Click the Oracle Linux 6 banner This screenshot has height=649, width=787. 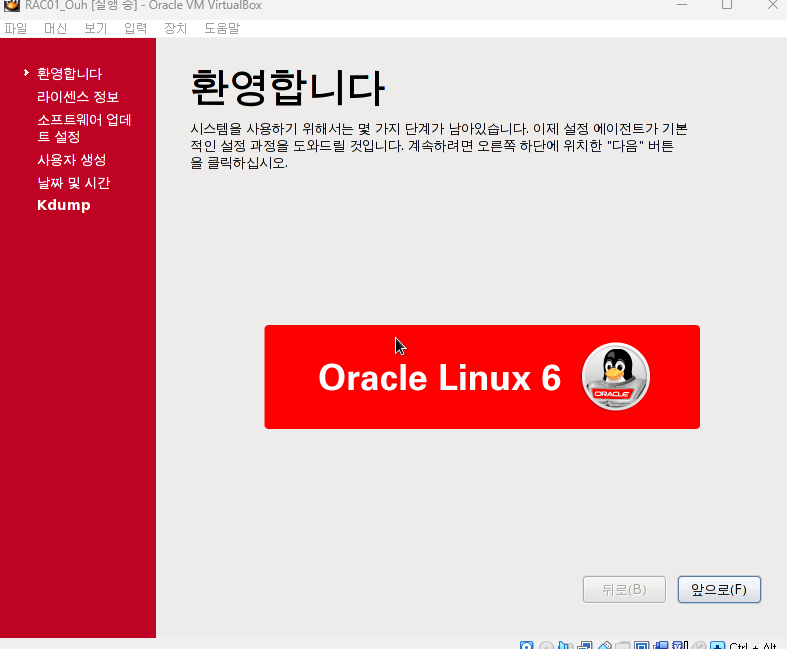(482, 377)
